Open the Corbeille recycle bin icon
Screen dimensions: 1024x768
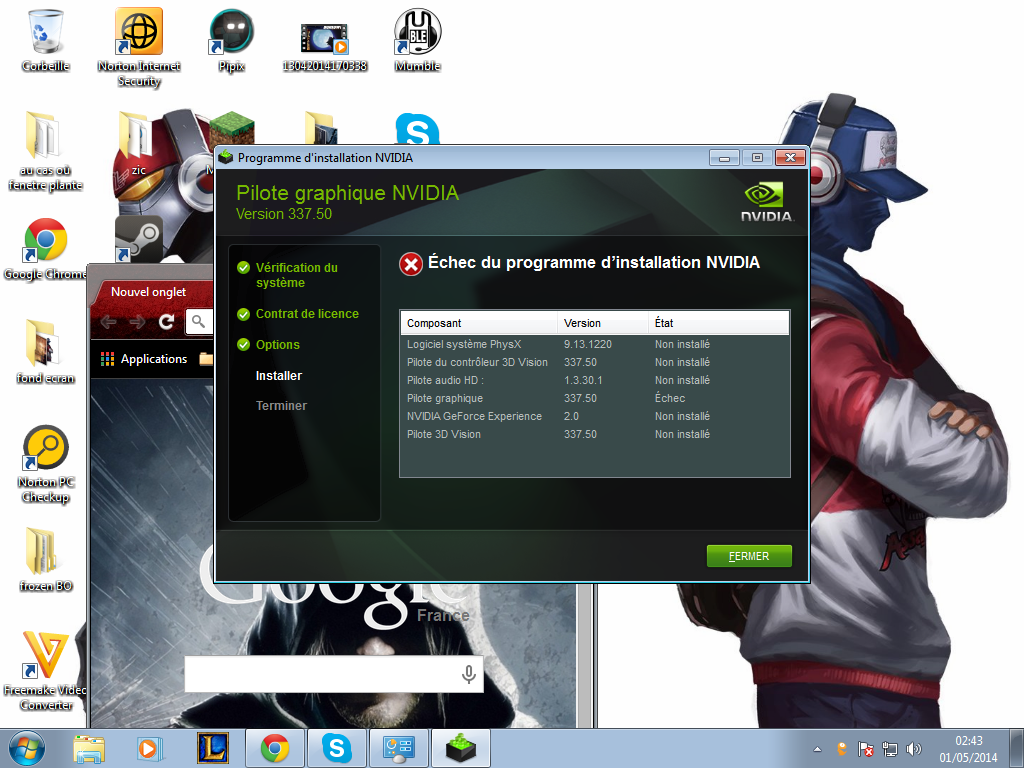point(45,39)
